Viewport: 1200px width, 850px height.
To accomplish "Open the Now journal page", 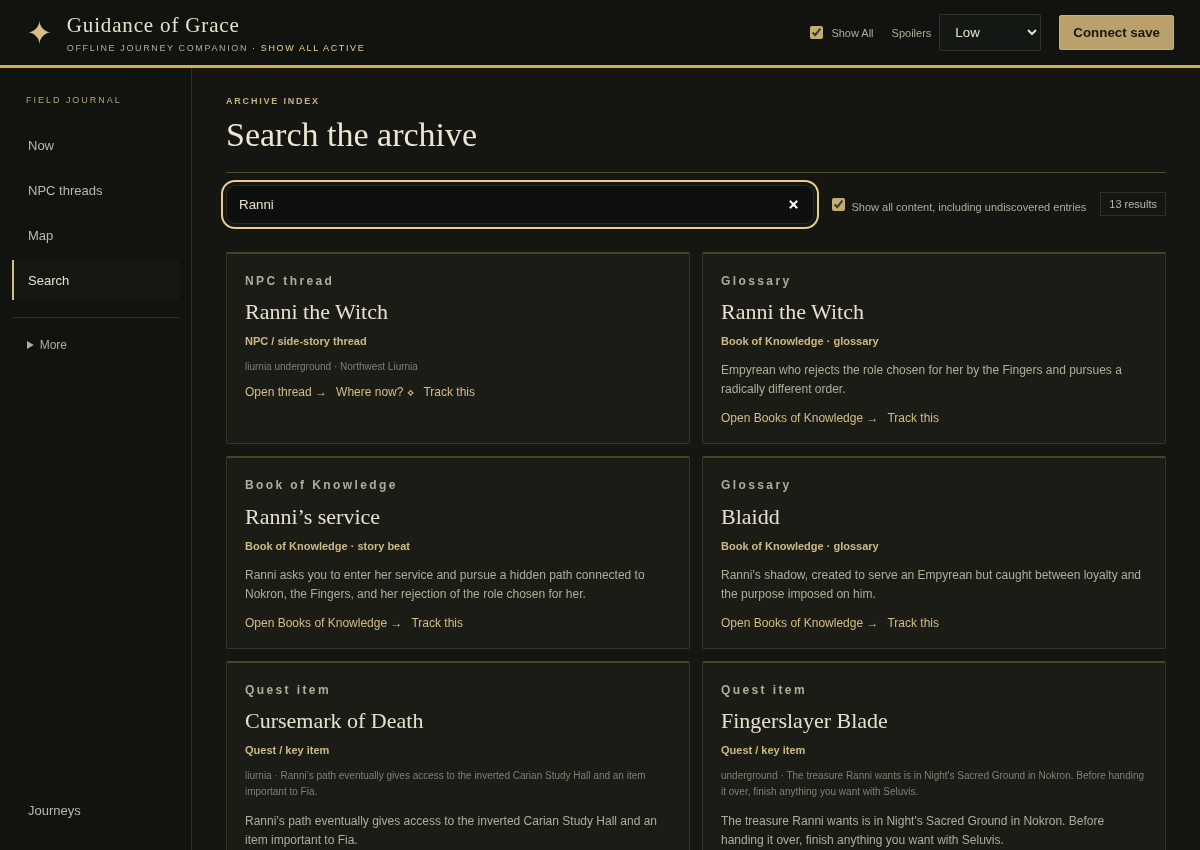I will point(96,145).
